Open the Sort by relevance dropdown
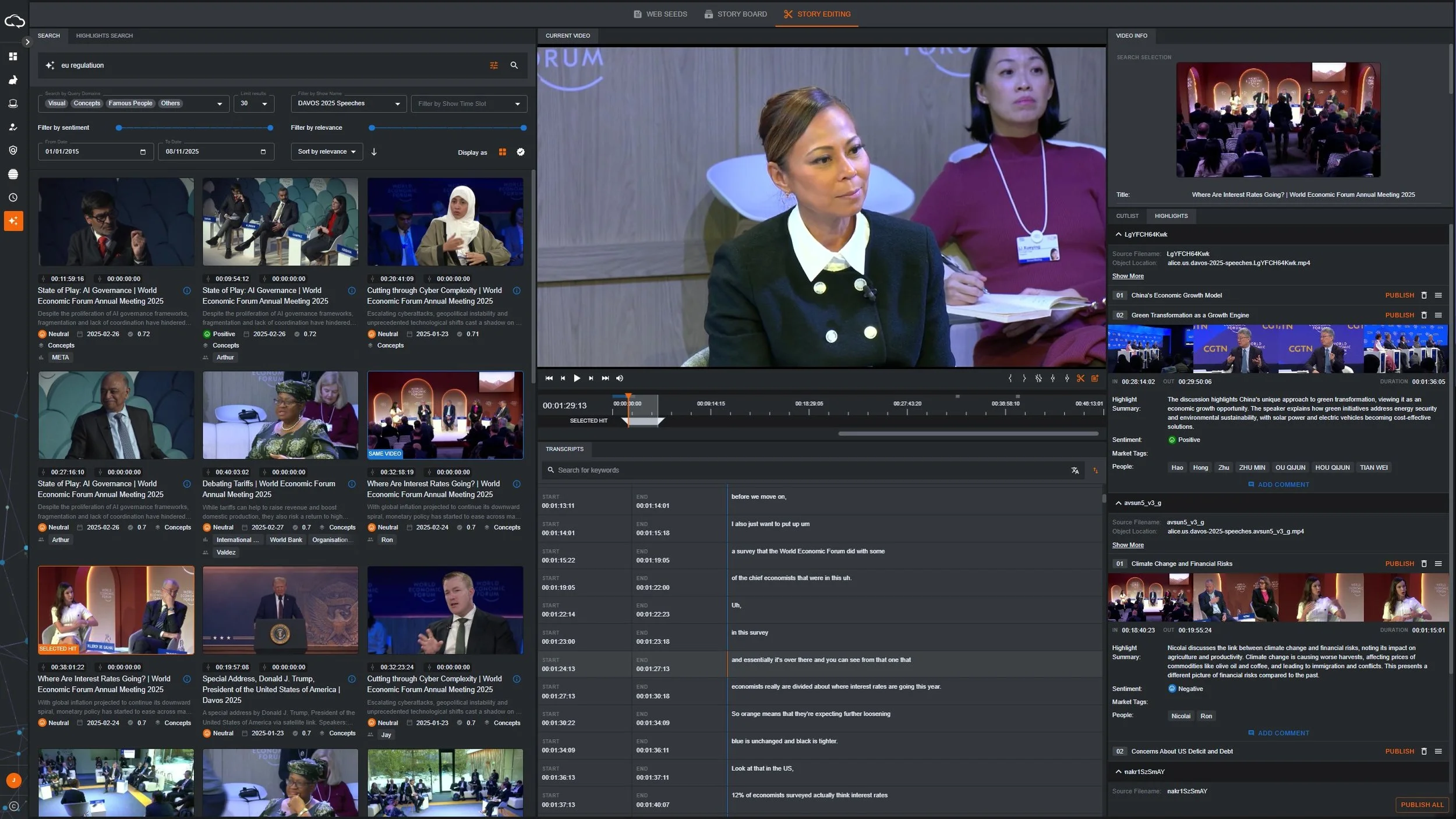 pyautogui.click(x=326, y=151)
